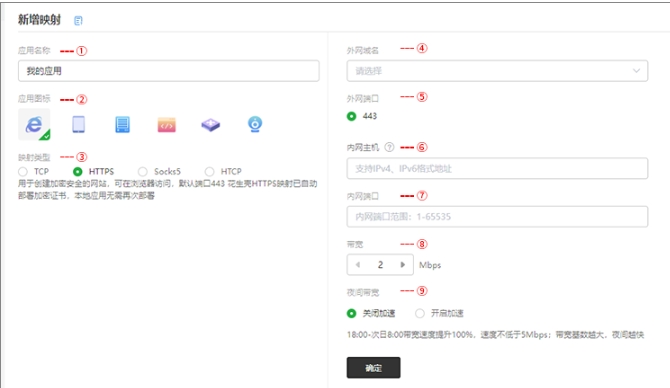Screen dimensions: 670x388
Task: Click the 内网端口 range input field
Action: 497,217
